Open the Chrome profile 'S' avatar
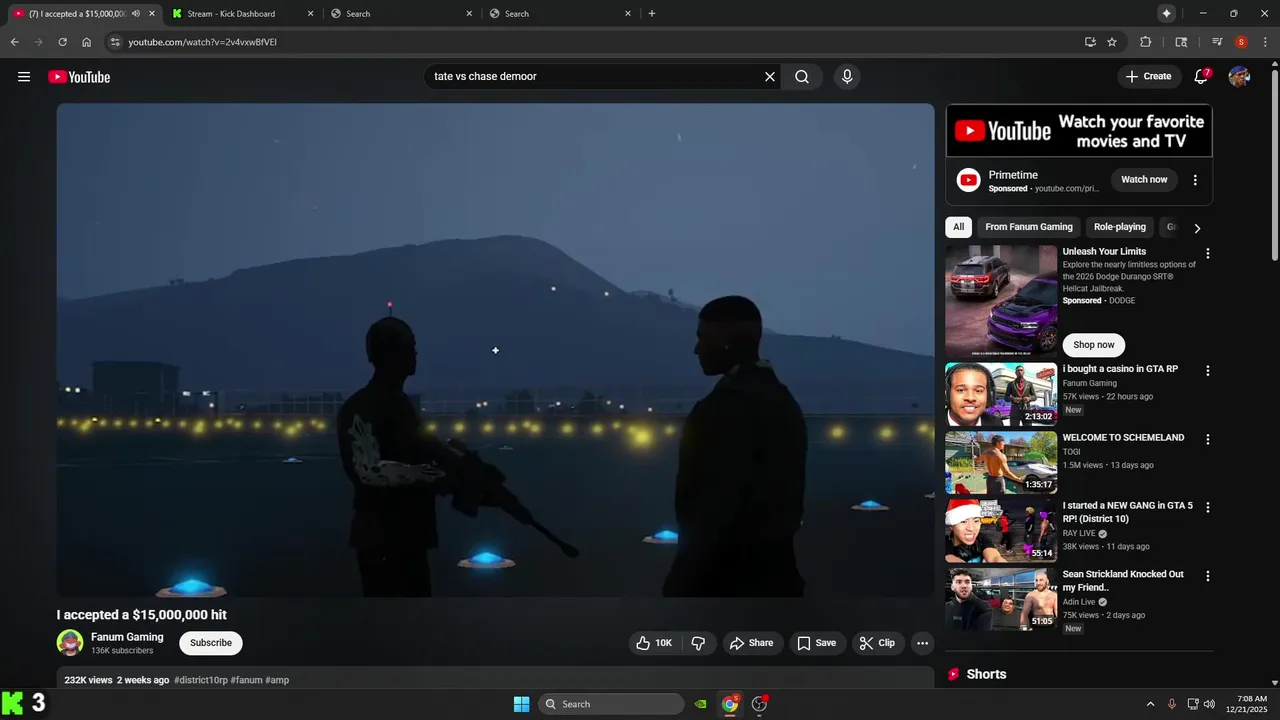 pos(1241,42)
